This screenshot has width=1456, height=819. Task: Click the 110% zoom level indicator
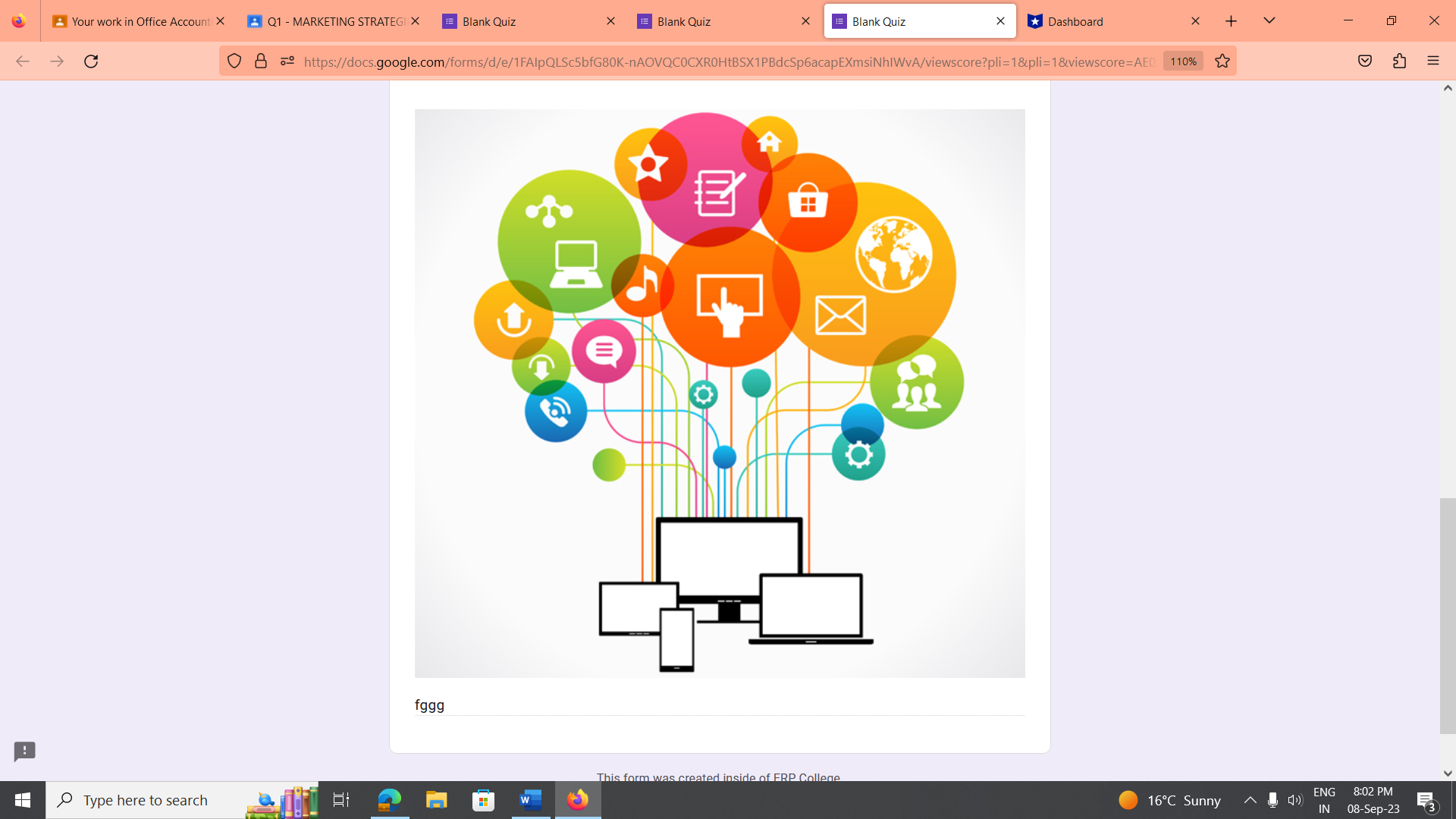[x=1181, y=61]
